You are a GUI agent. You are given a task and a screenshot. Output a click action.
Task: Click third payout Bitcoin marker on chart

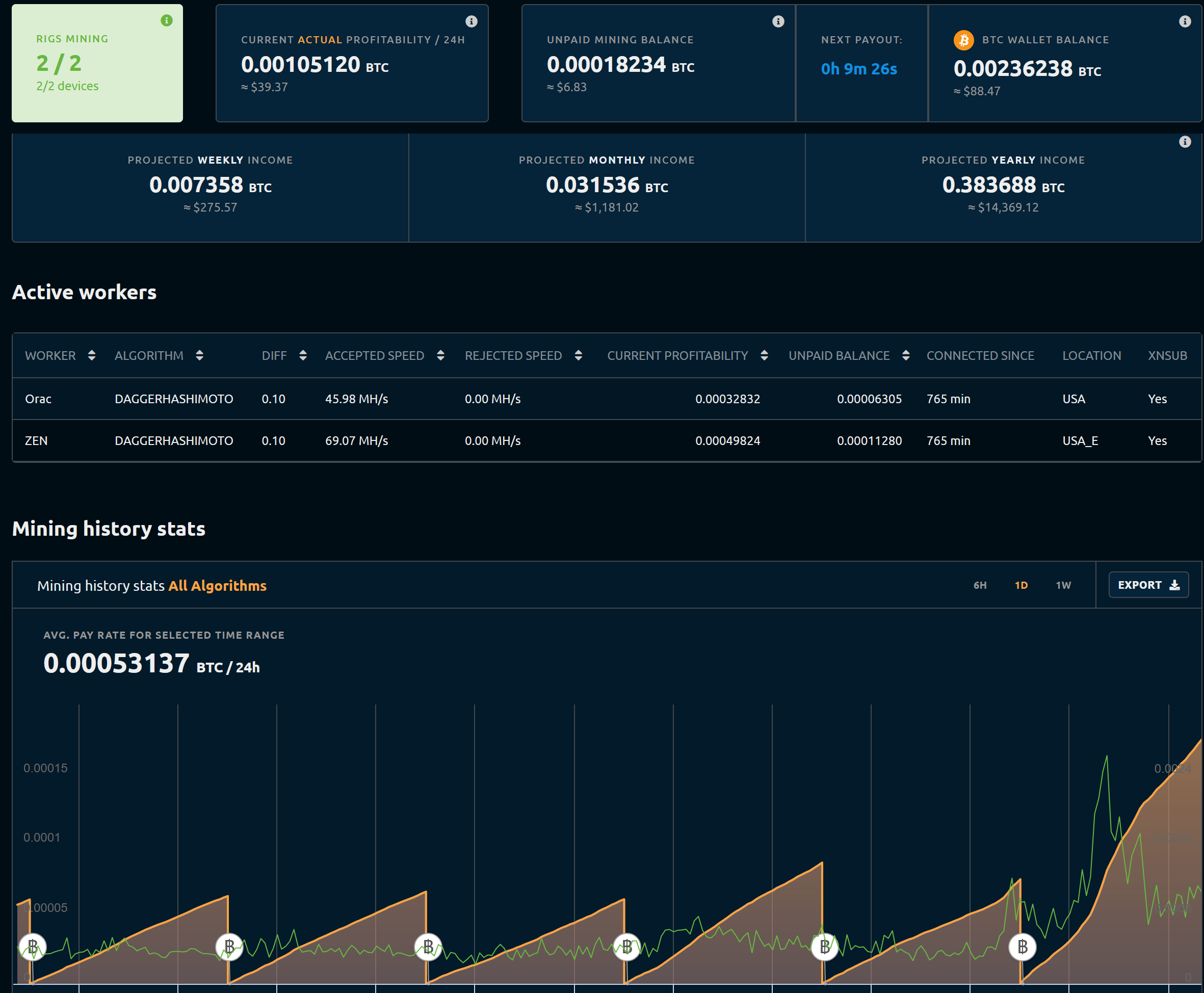click(428, 947)
